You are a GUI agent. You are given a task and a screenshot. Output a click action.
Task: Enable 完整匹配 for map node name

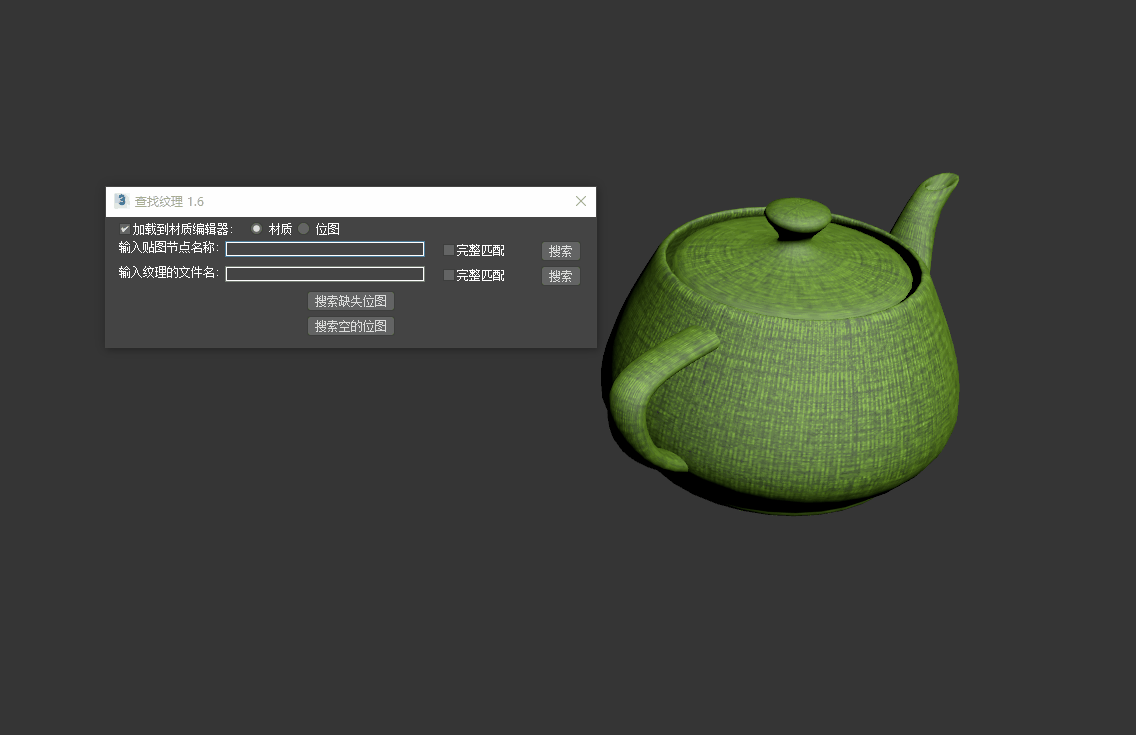click(448, 250)
